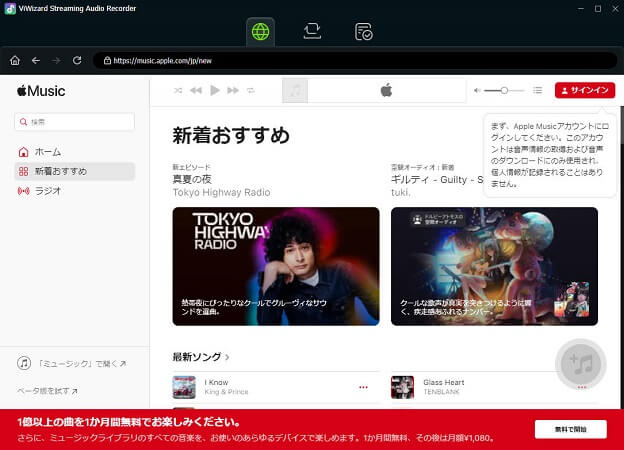Reload the page with refresh icon
The height and width of the screenshot is (450, 624).
coord(77,60)
